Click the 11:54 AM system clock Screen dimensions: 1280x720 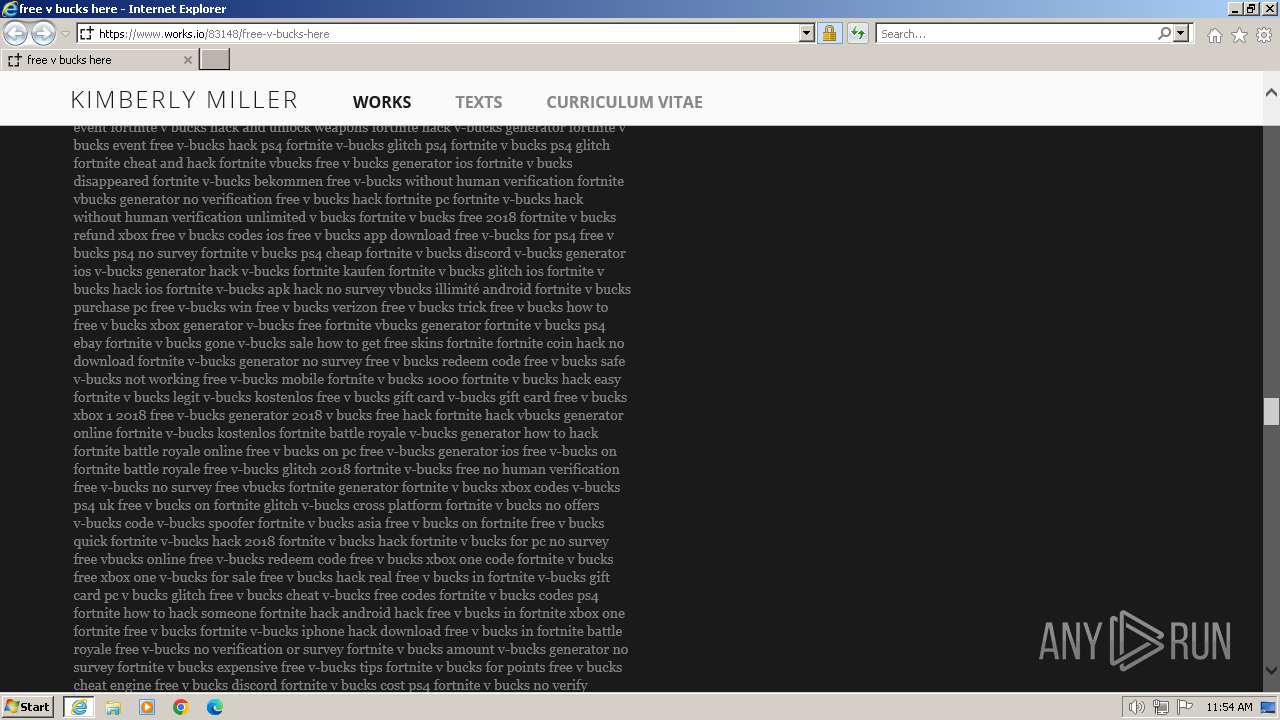(1229, 707)
